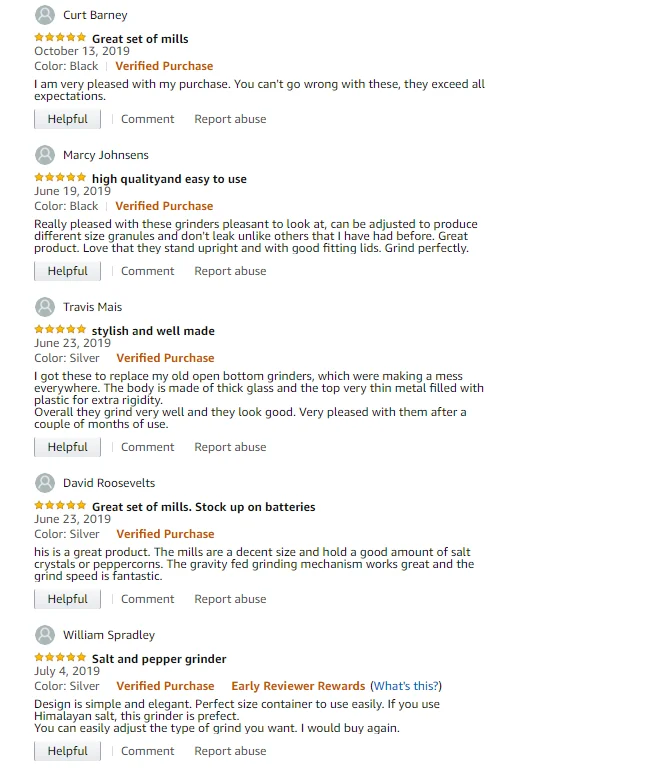Report abuse on Marcy Johnsens' review

click(230, 271)
